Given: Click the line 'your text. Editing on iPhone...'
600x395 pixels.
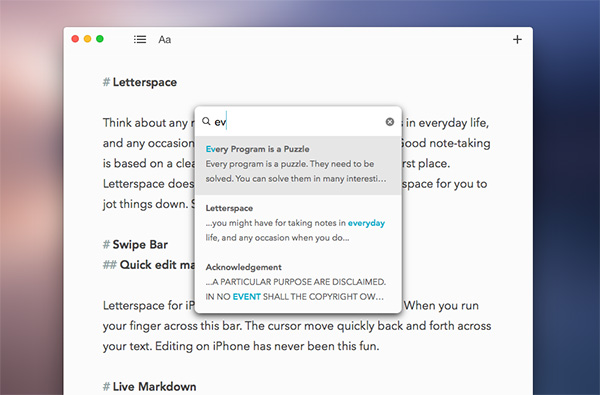Looking at the screenshot, I should (241, 346).
